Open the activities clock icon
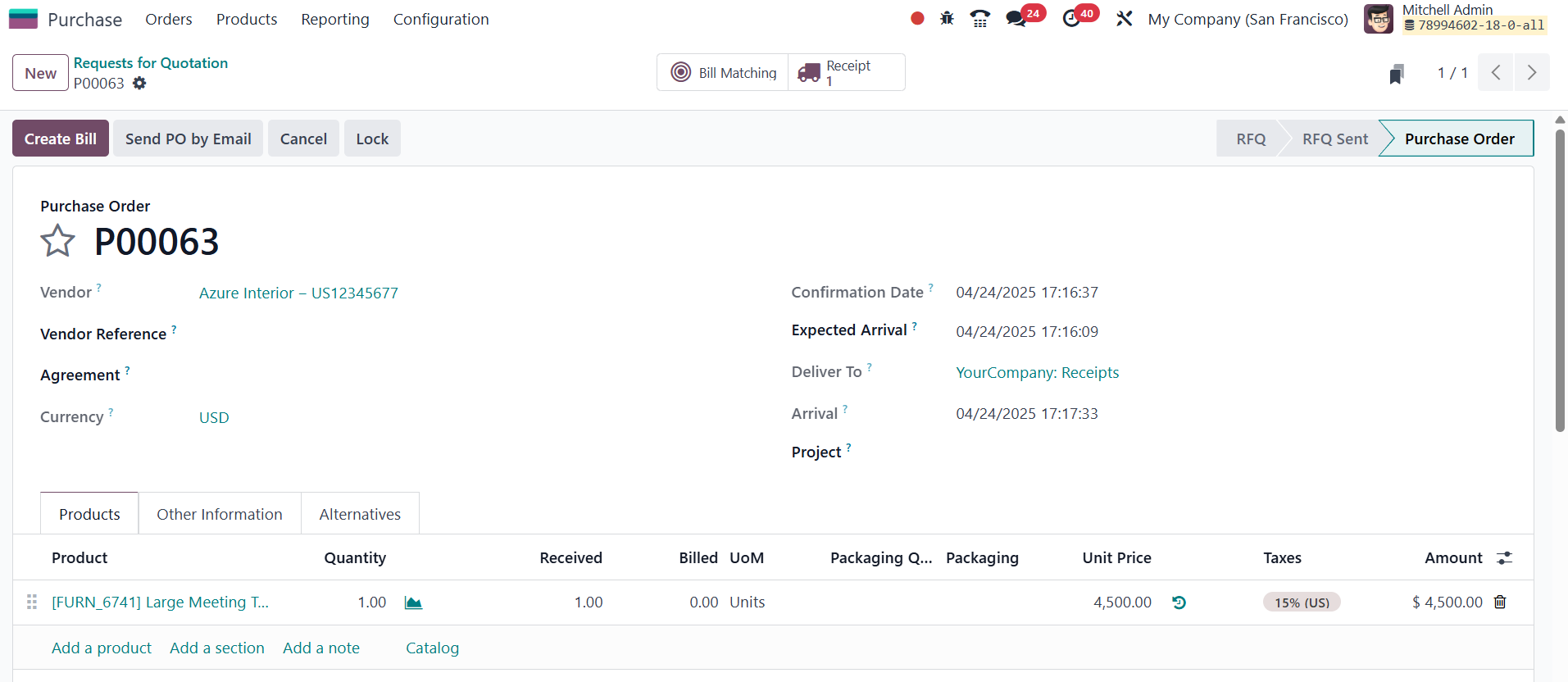1568x682 pixels. point(1071,18)
